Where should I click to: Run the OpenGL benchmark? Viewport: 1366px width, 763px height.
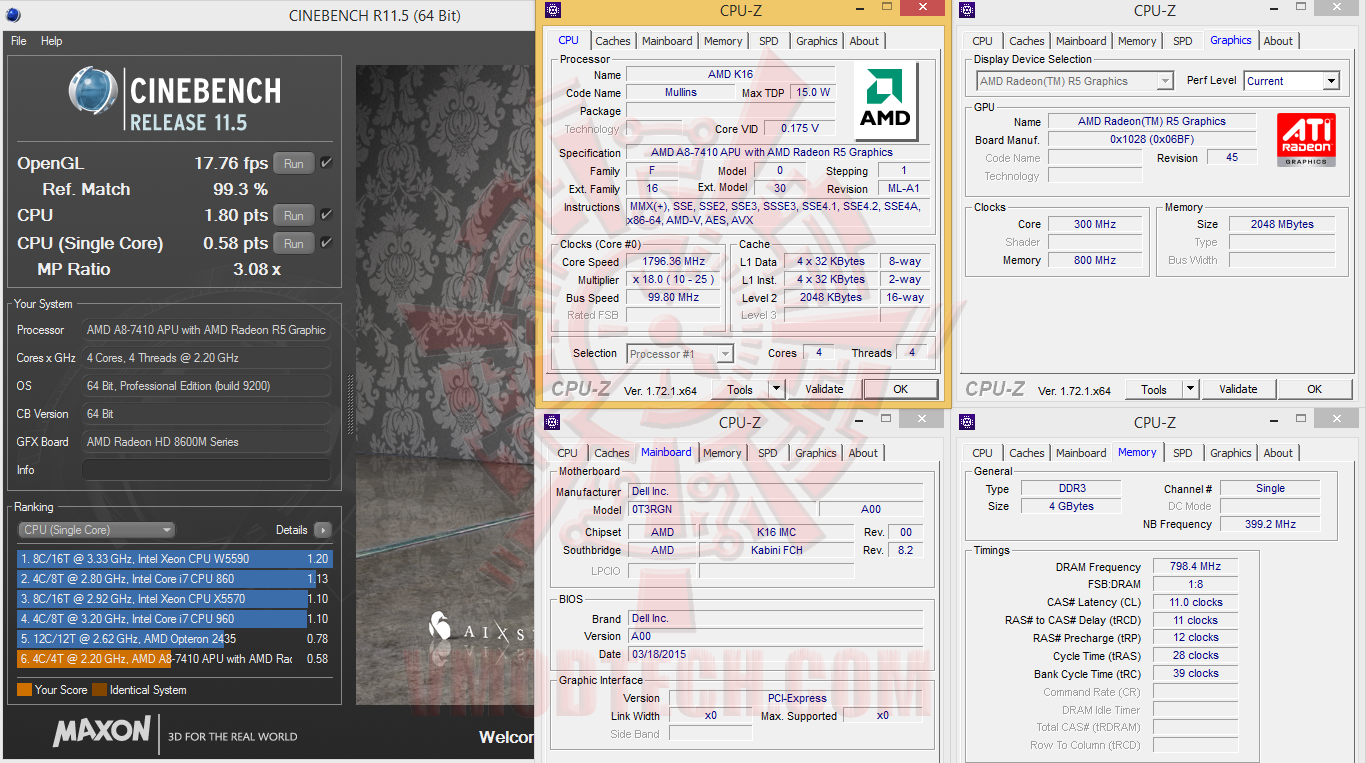293,163
